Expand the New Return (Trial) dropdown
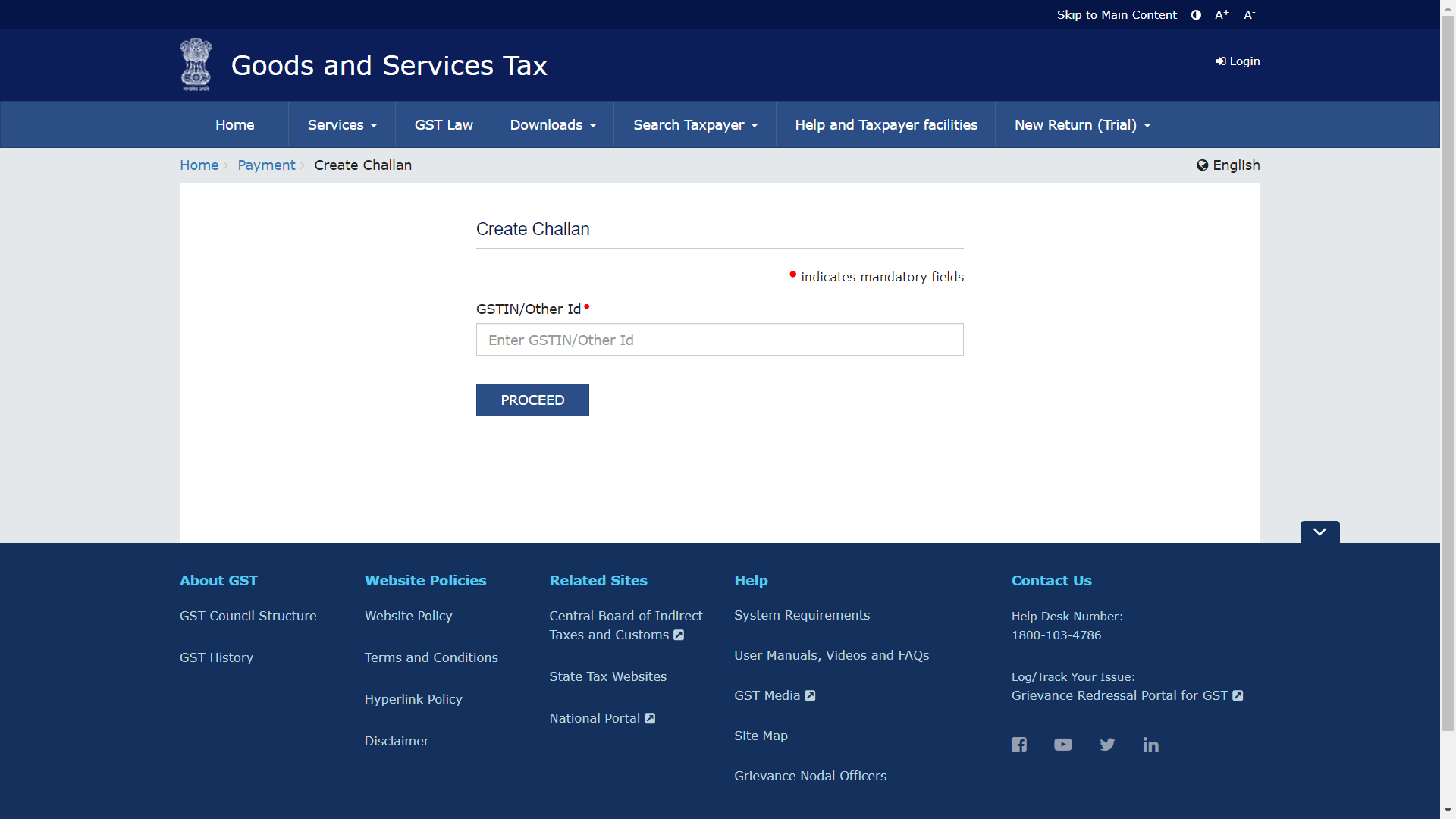 click(x=1081, y=124)
